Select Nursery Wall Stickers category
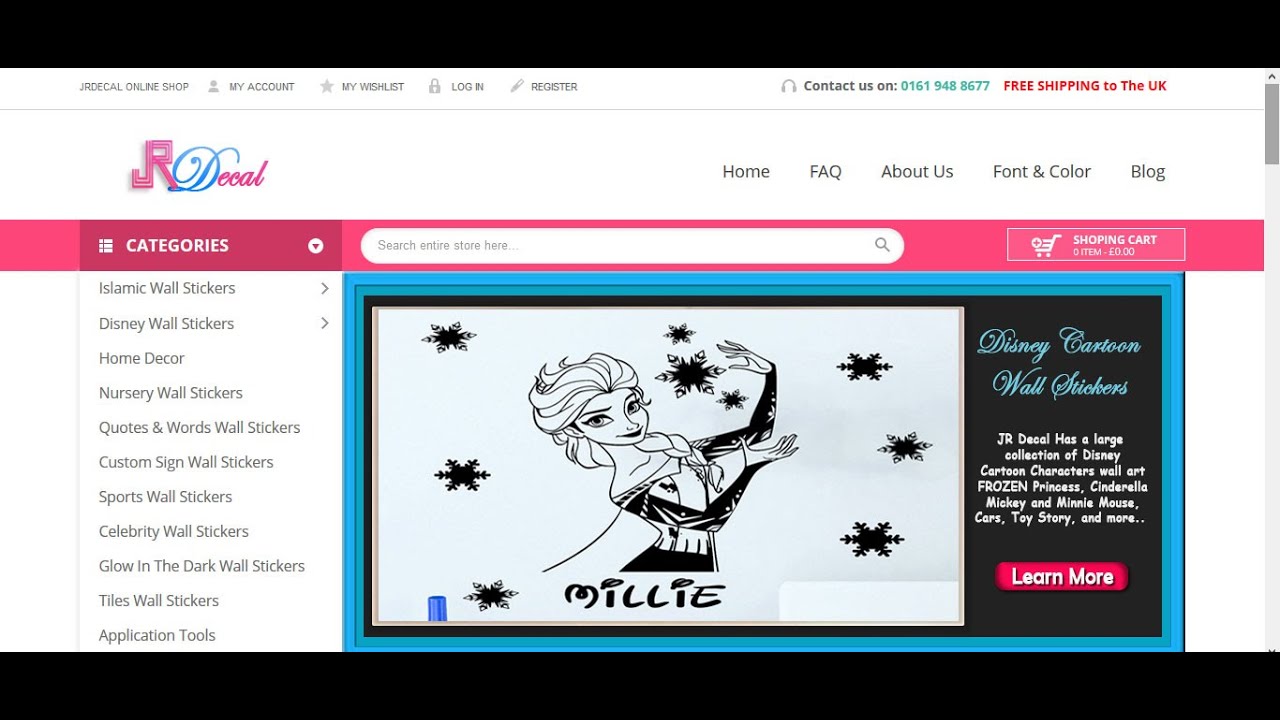This screenshot has height=720, width=1280. tap(170, 393)
